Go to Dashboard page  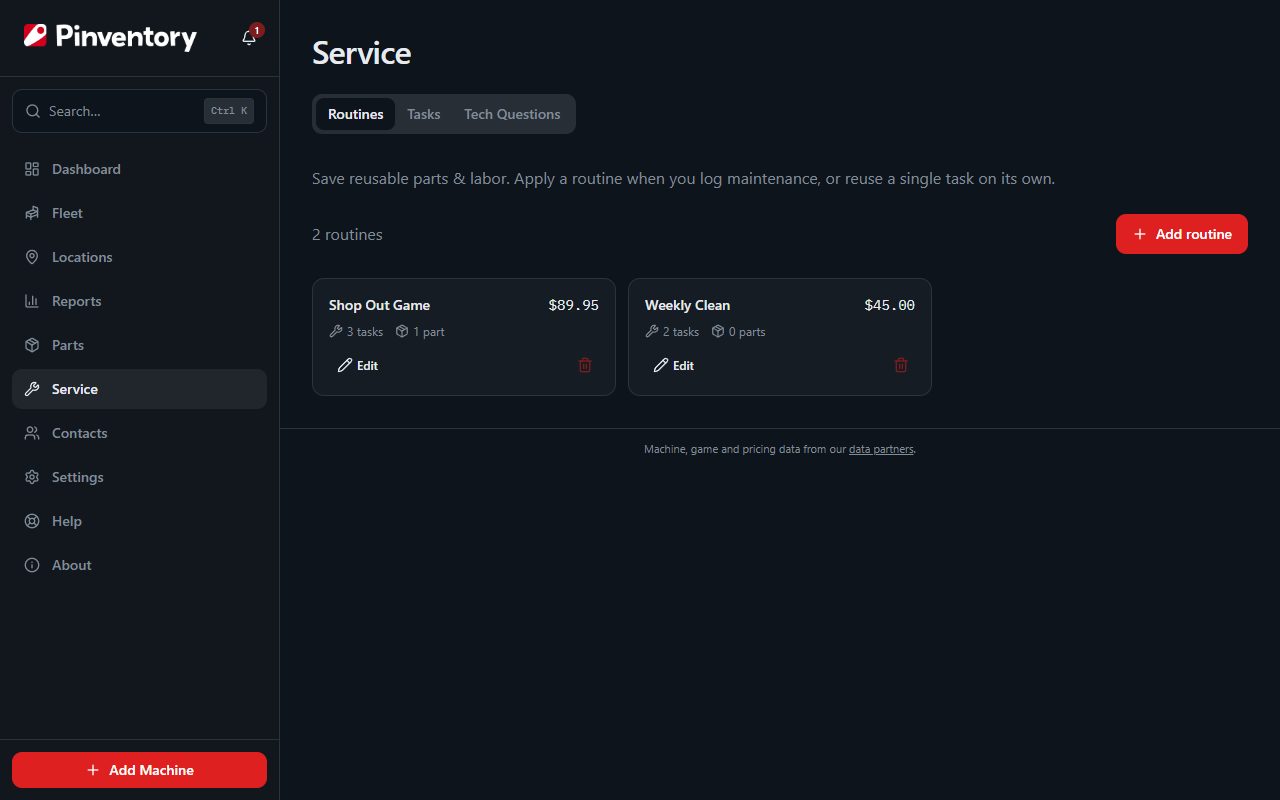(139, 169)
